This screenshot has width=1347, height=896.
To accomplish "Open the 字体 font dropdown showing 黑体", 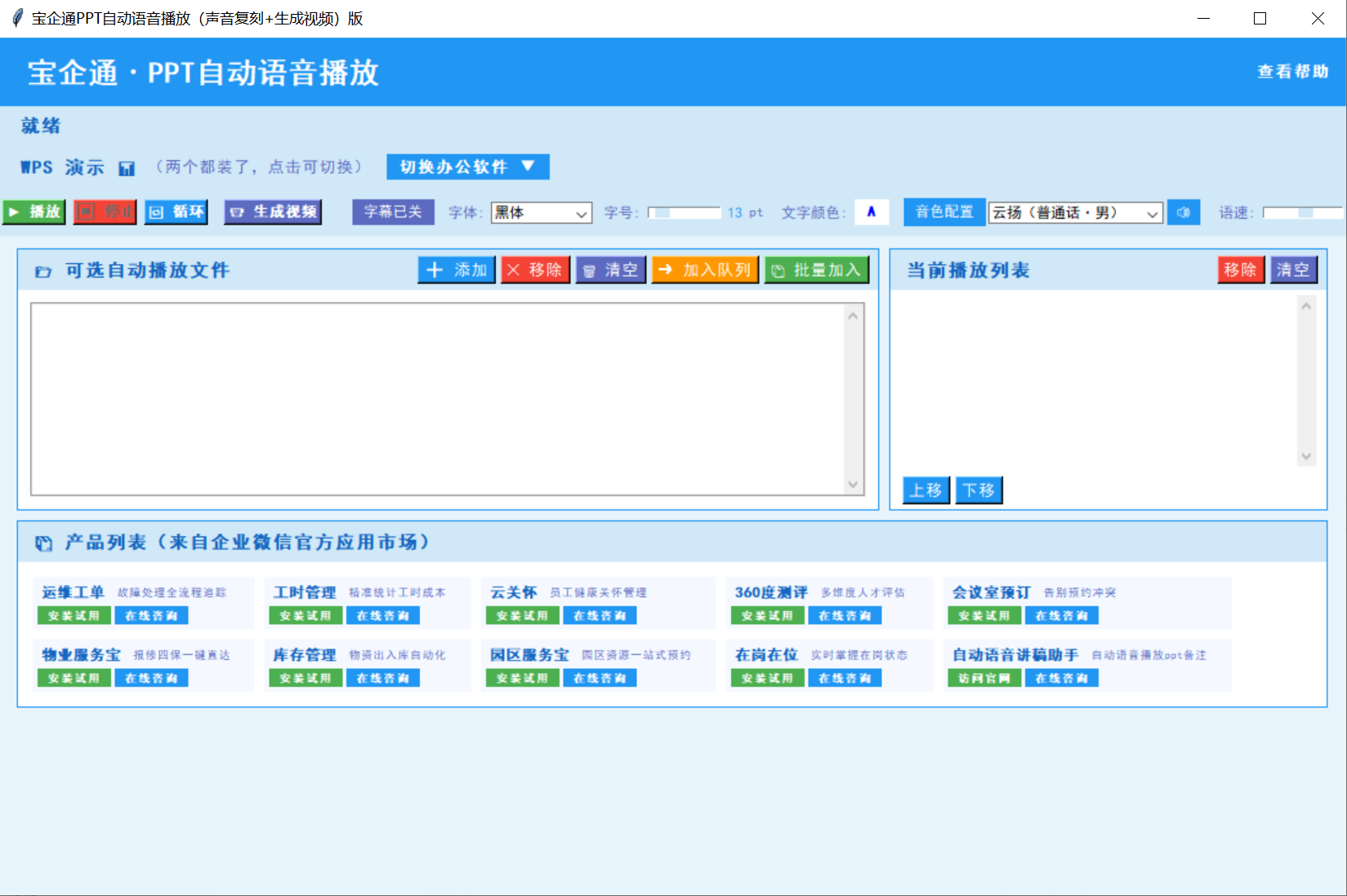I will 542,213.
